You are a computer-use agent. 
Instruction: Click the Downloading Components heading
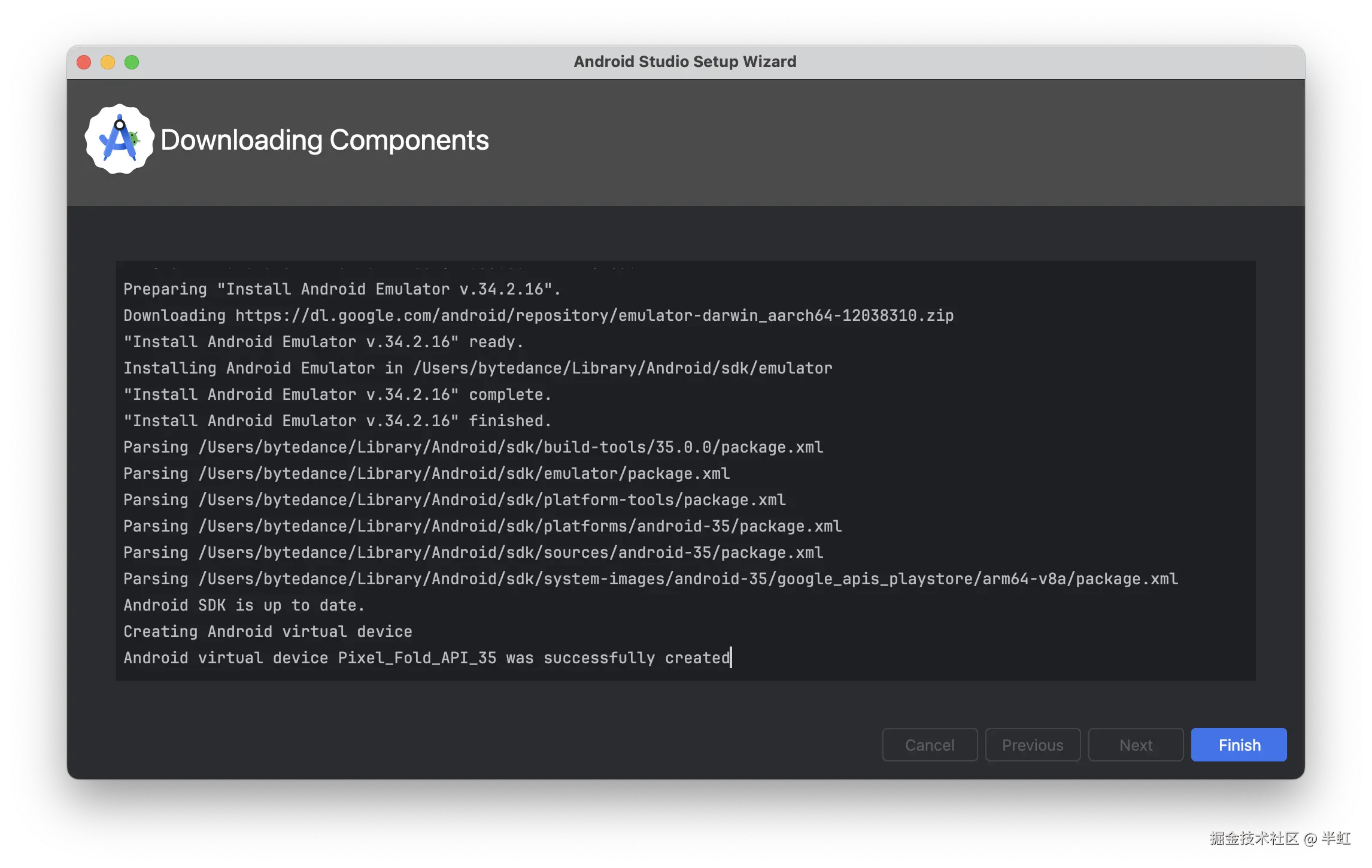click(x=324, y=140)
